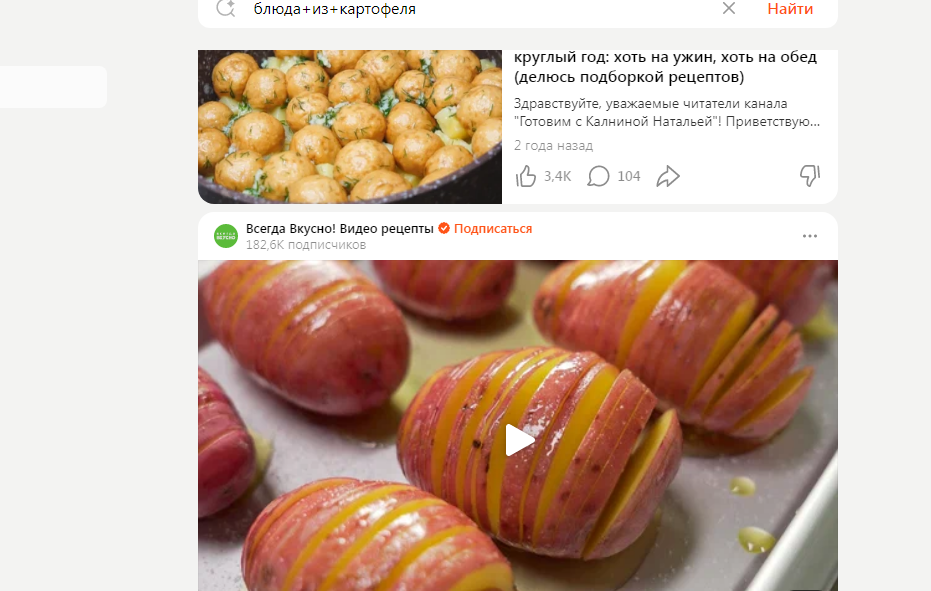Open the more options menu for the video post
Viewport: 931px width, 591px height.
810,236
